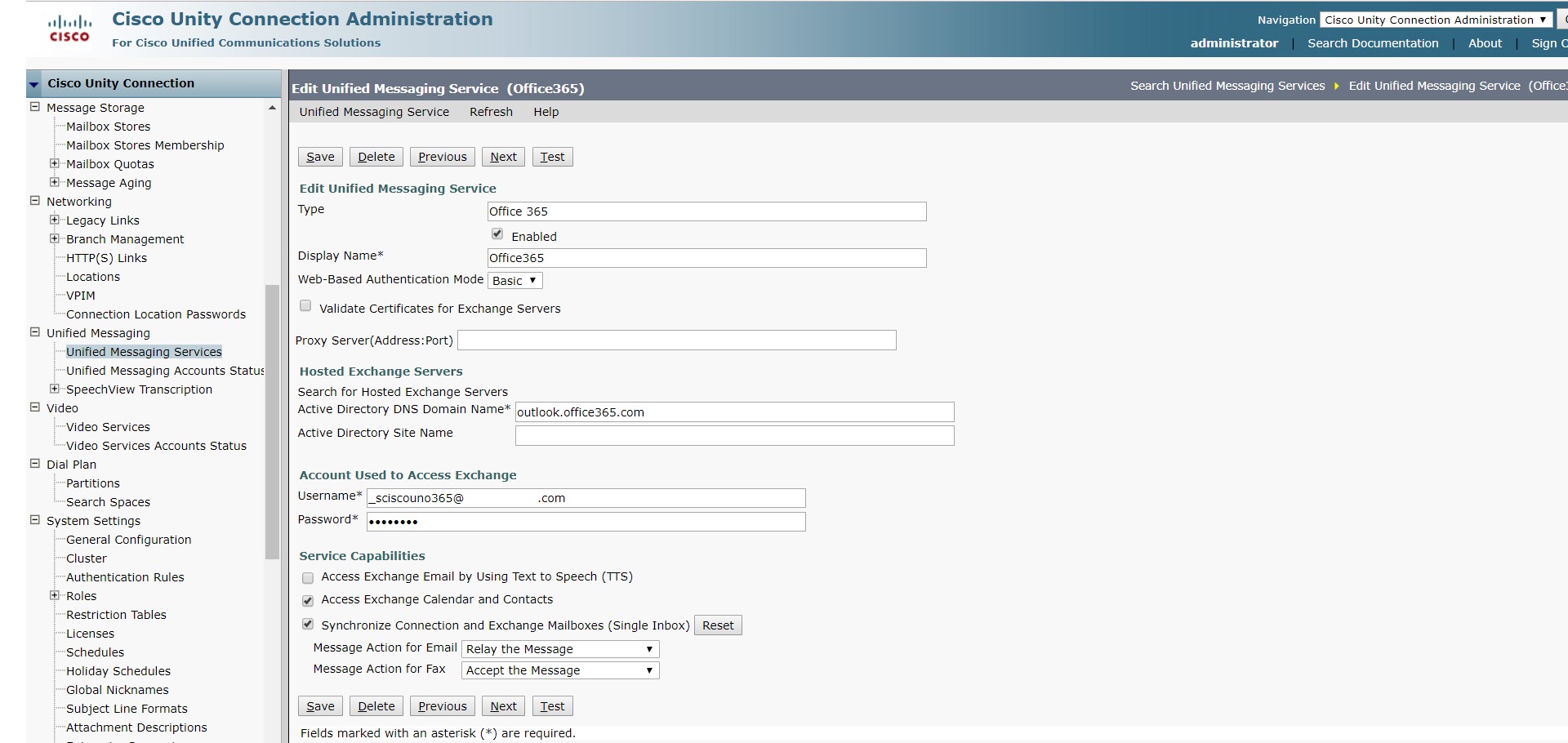Click the Active Directory Site Name field
The width and height of the screenshot is (1568, 743).
(x=735, y=436)
